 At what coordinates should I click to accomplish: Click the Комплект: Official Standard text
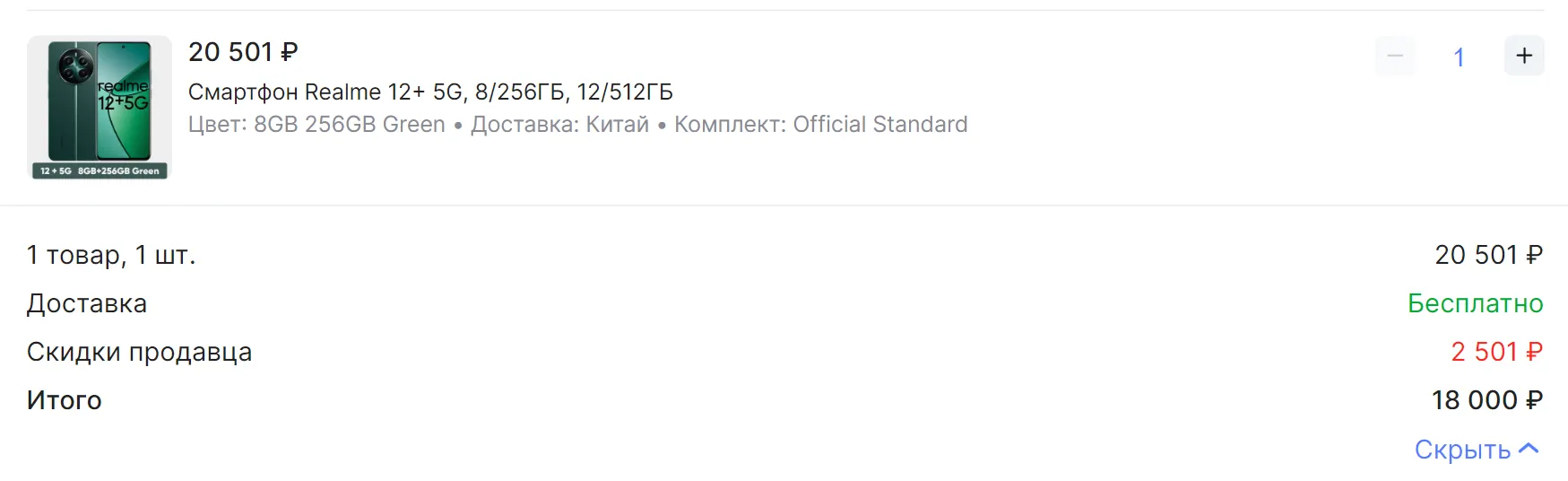pos(820,124)
